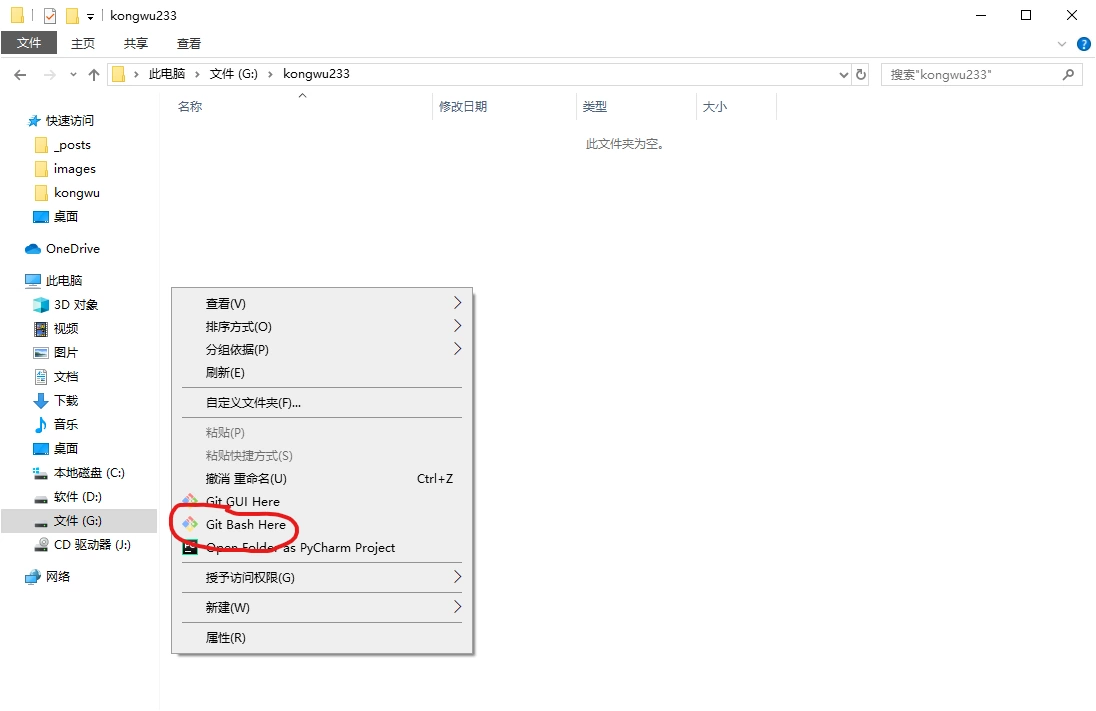The height and width of the screenshot is (711, 1096).
Task: Expand the 新建(W) submenu arrow
Action: click(x=457, y=607)
